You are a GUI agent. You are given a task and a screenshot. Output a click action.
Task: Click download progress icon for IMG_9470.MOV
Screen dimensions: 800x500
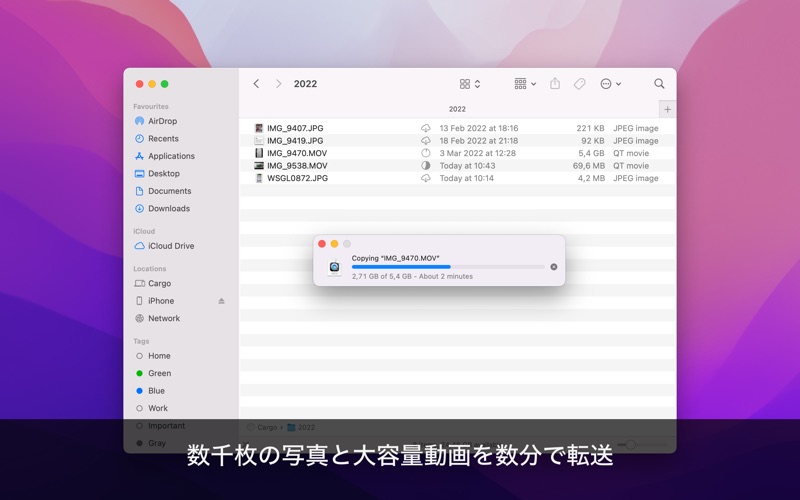pyautogui.click(x=426, y=153)
